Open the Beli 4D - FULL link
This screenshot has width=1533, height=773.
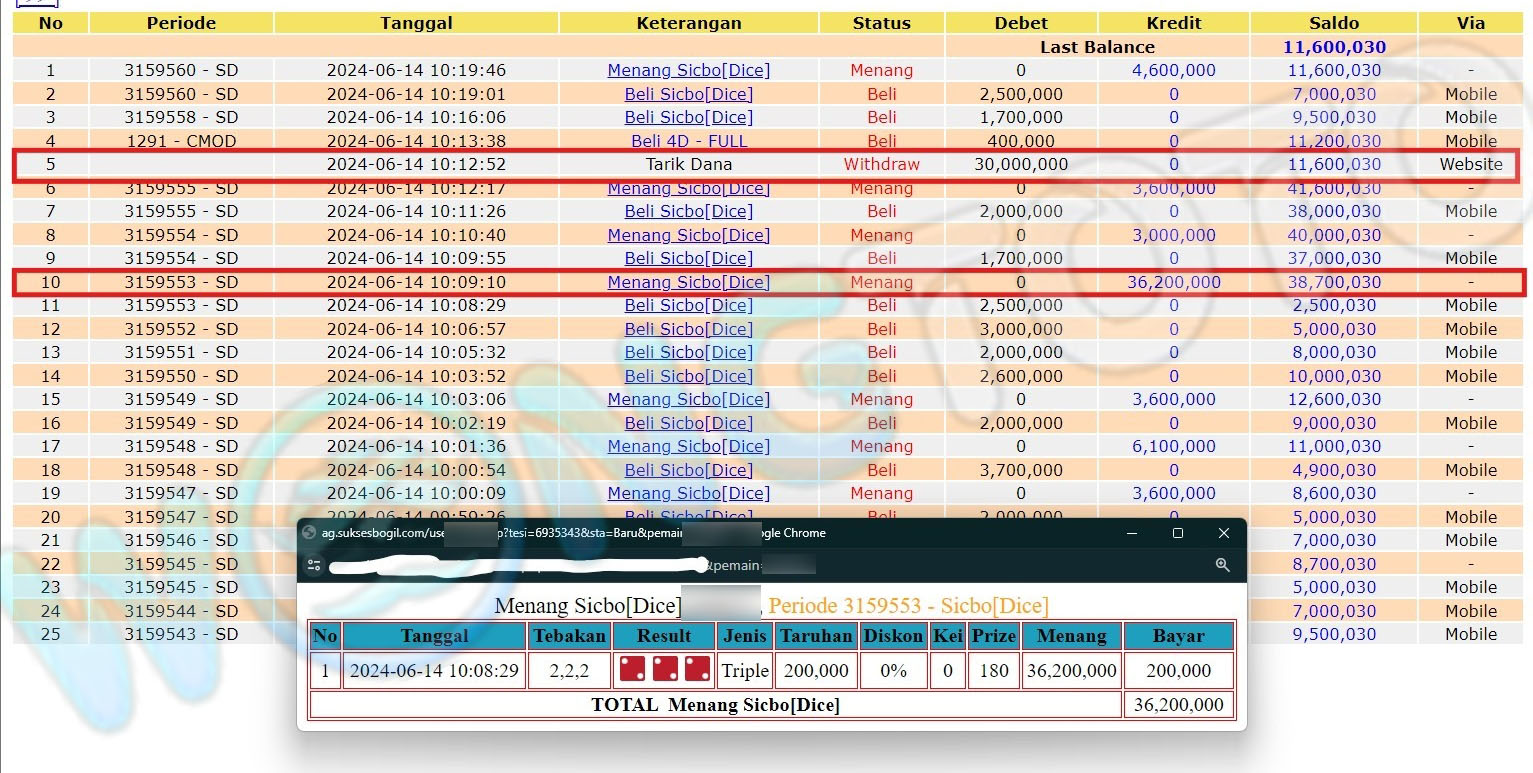(689, 141)
